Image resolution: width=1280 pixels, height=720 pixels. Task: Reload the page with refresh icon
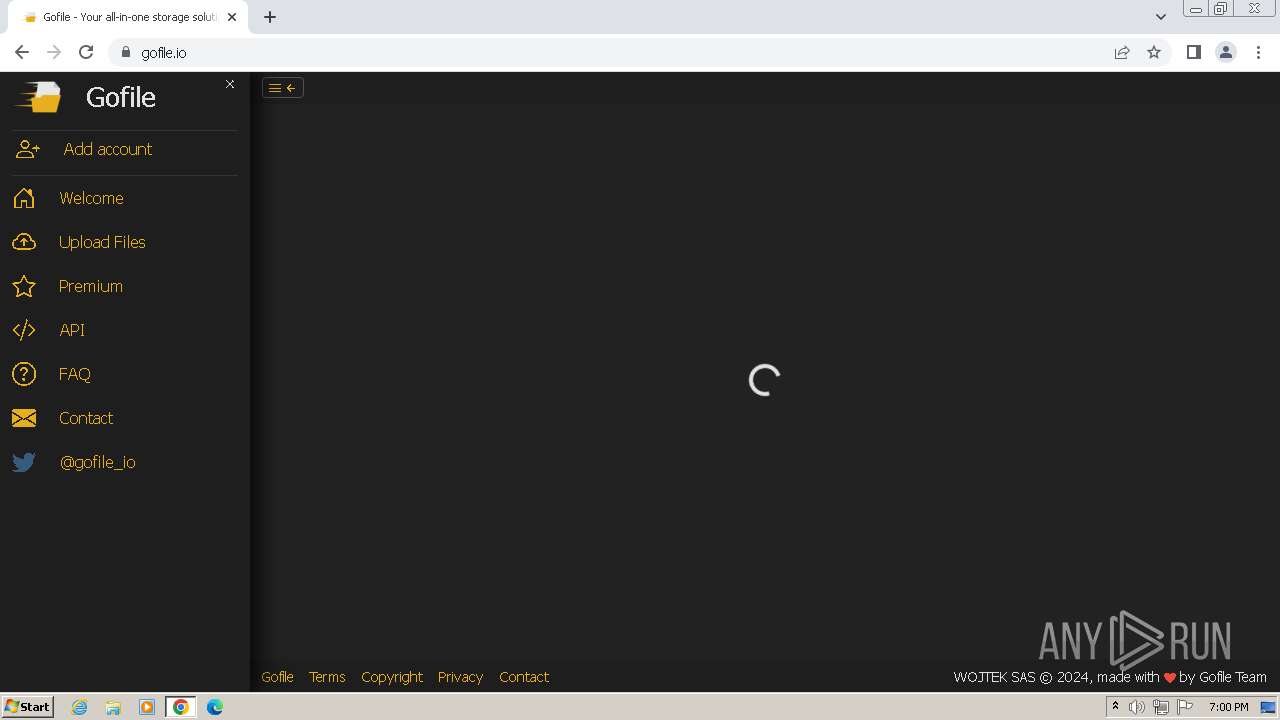[86, 52]
